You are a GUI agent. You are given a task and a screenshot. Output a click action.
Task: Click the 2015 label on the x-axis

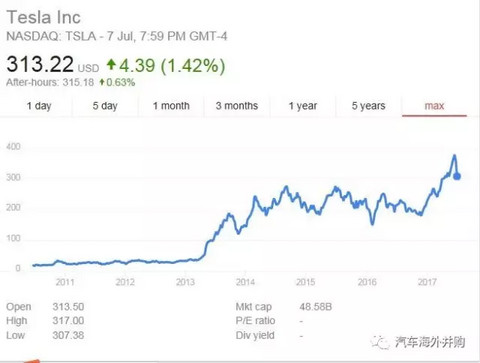point(305,282)
